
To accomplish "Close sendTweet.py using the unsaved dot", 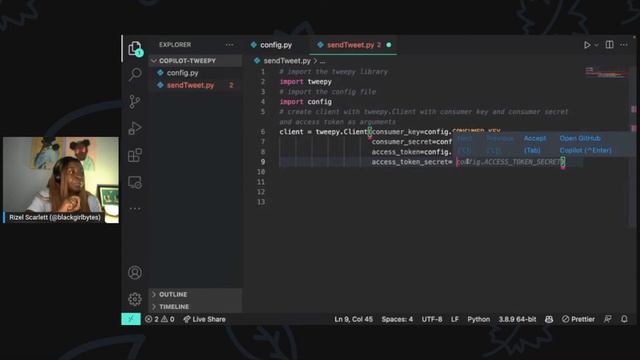I will click(389, 45).
